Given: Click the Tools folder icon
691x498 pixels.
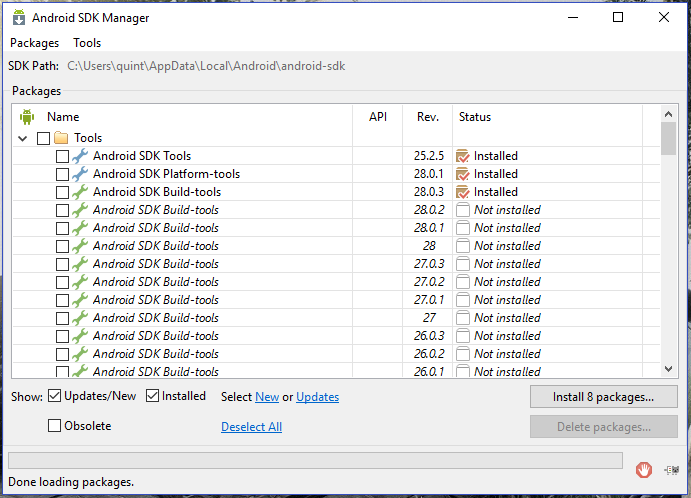Looking at the screenshot, I should 61,138.
